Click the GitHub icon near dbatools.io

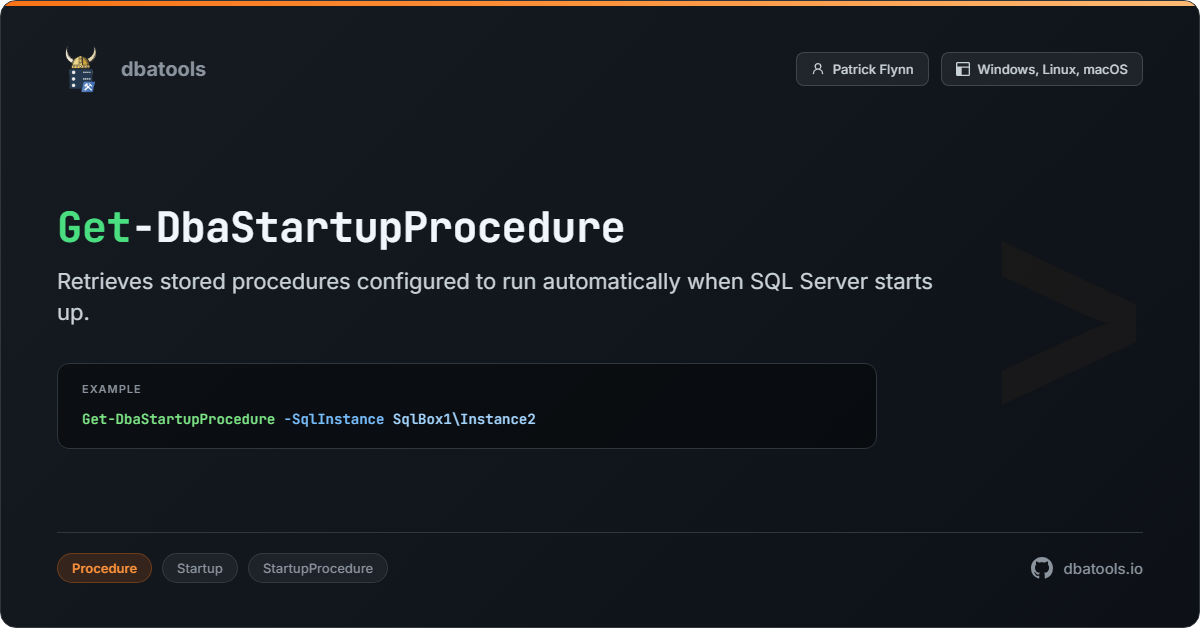click(x=1042, y=568)
